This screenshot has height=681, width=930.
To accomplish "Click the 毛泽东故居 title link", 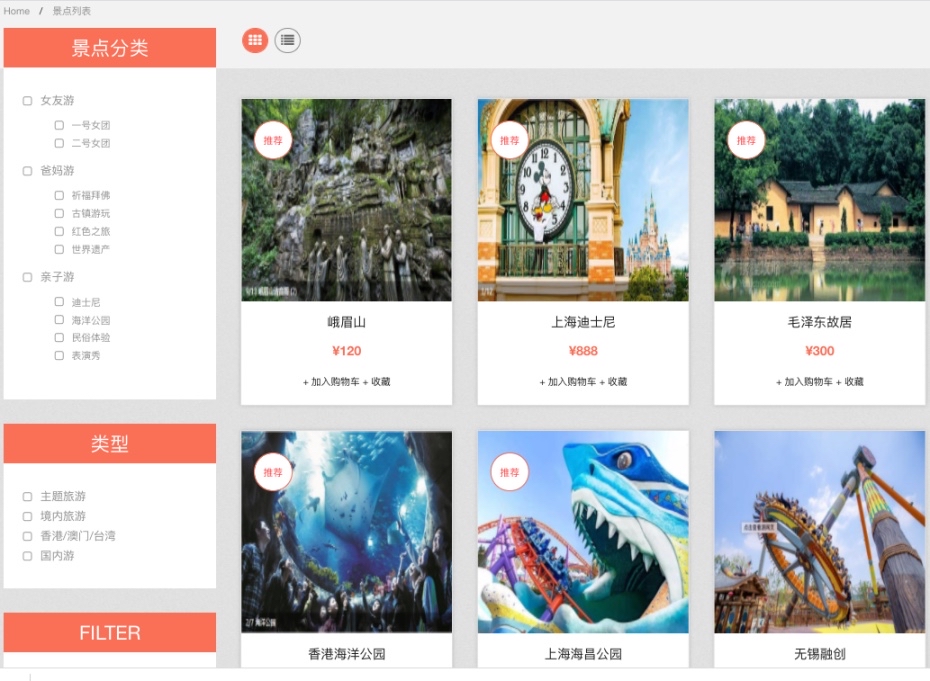I will [x=820, y=322].
